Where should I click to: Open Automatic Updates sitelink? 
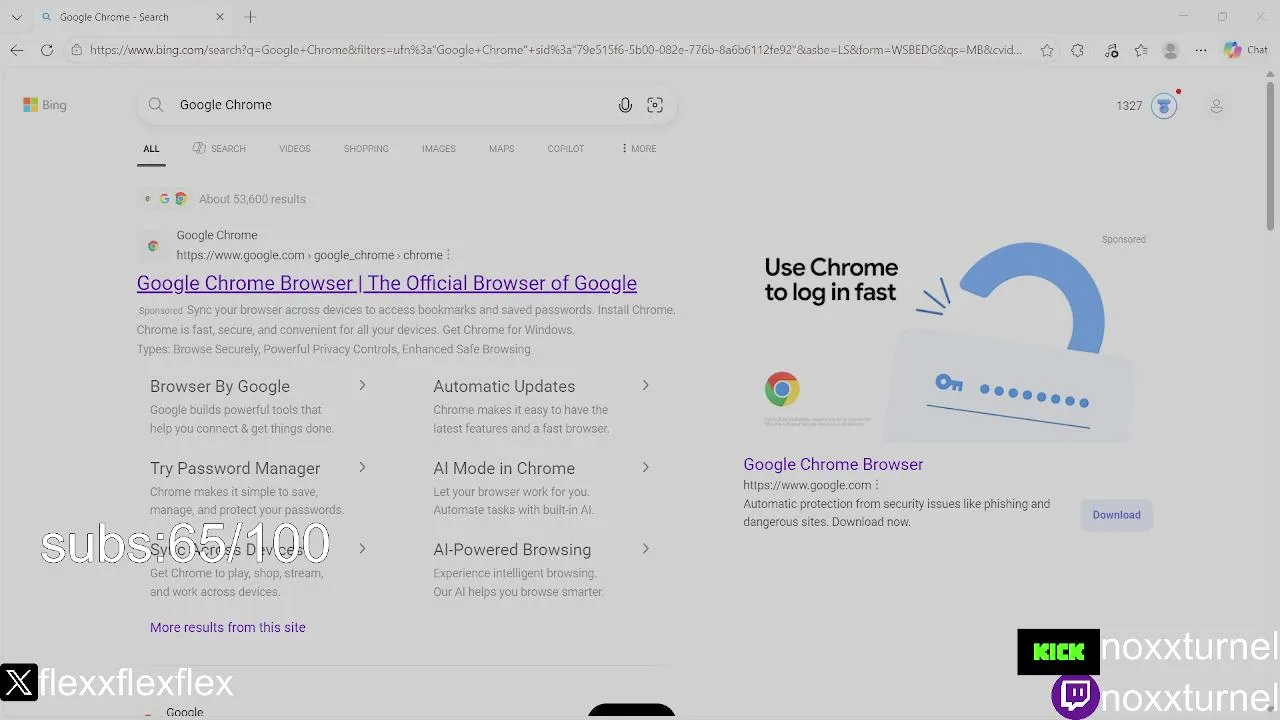(x=504, y=386)
